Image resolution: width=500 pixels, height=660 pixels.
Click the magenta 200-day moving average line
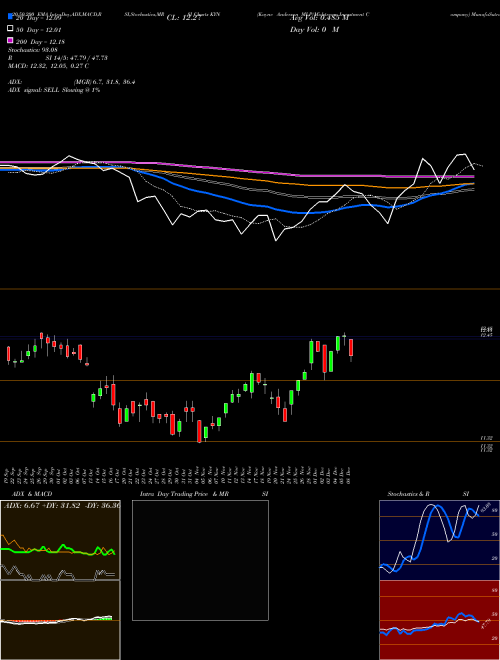(x=236, y=168)
